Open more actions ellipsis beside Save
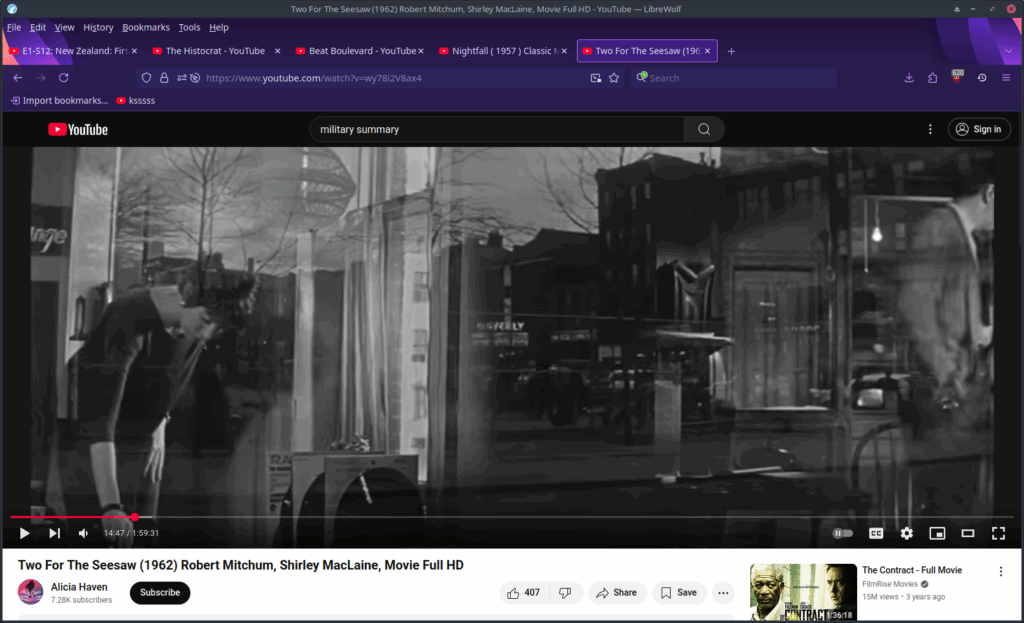This screenshot has width=1024, height=623. (723, 592)
